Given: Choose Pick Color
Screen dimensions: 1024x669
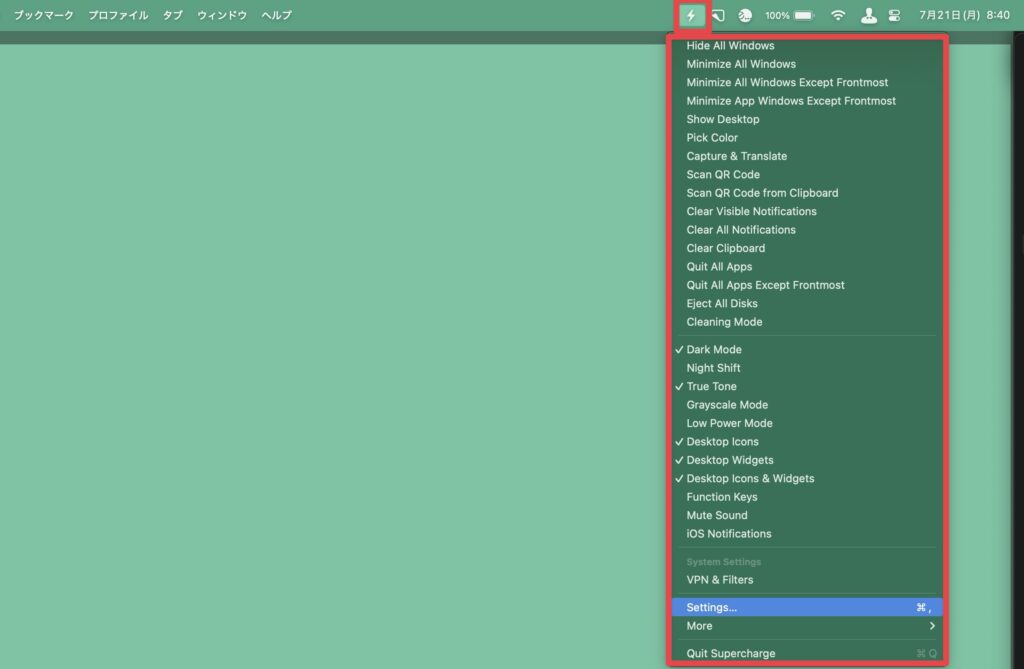Looking at the screenshot, I should coord(807,138).
